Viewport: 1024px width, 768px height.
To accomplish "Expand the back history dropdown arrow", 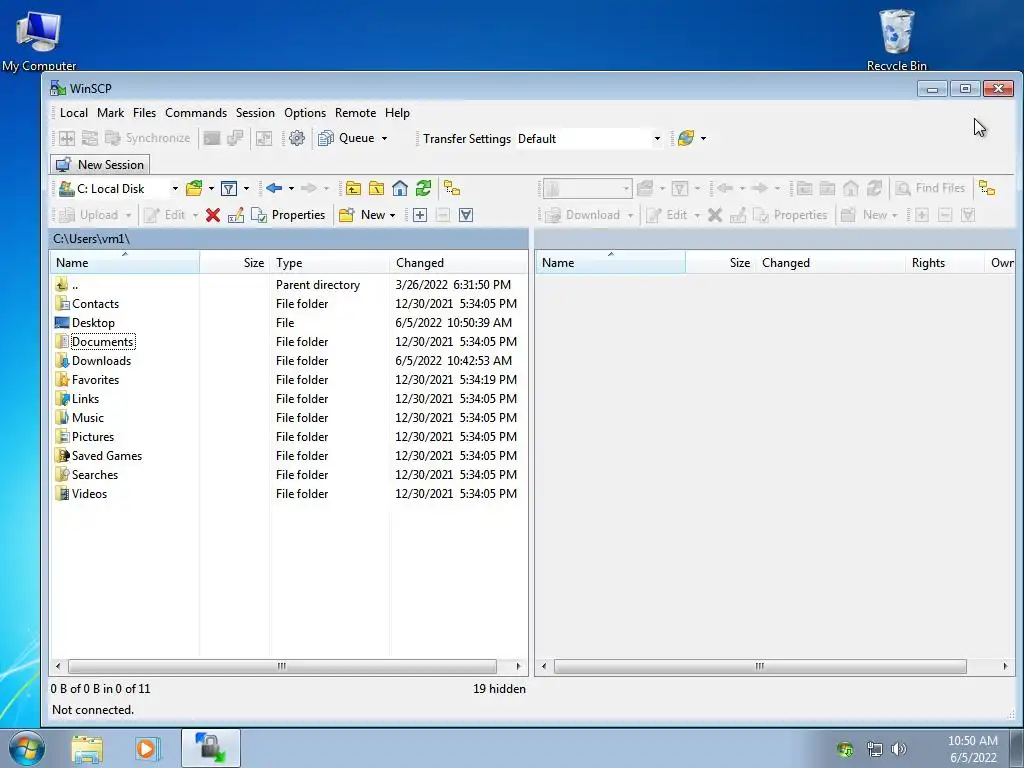I will (x=291, y=189).
